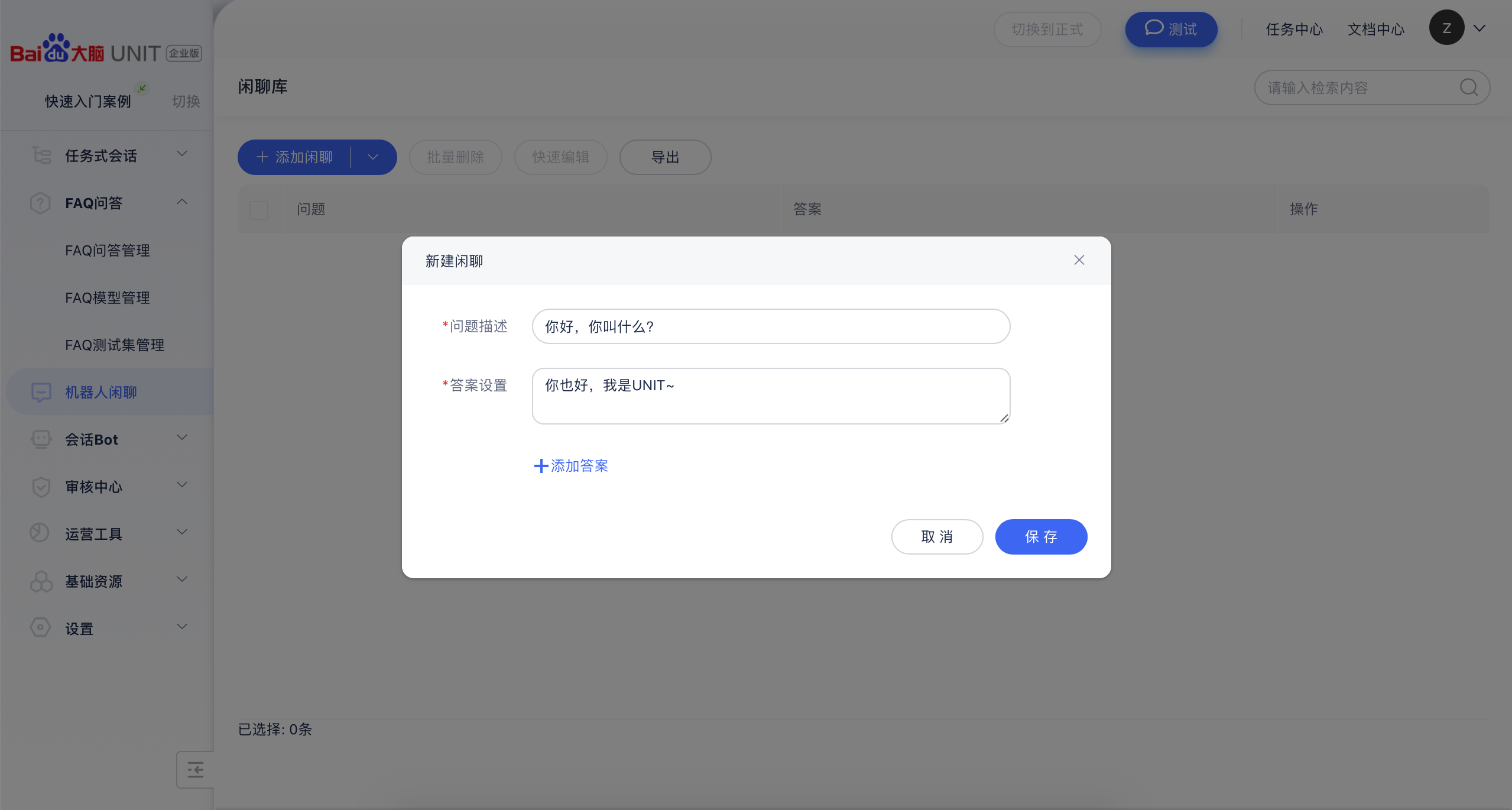This screenshot has width=1512, height=810.
Task: Open the user account dropdown arrow
Action: (x=1479, y=28)
